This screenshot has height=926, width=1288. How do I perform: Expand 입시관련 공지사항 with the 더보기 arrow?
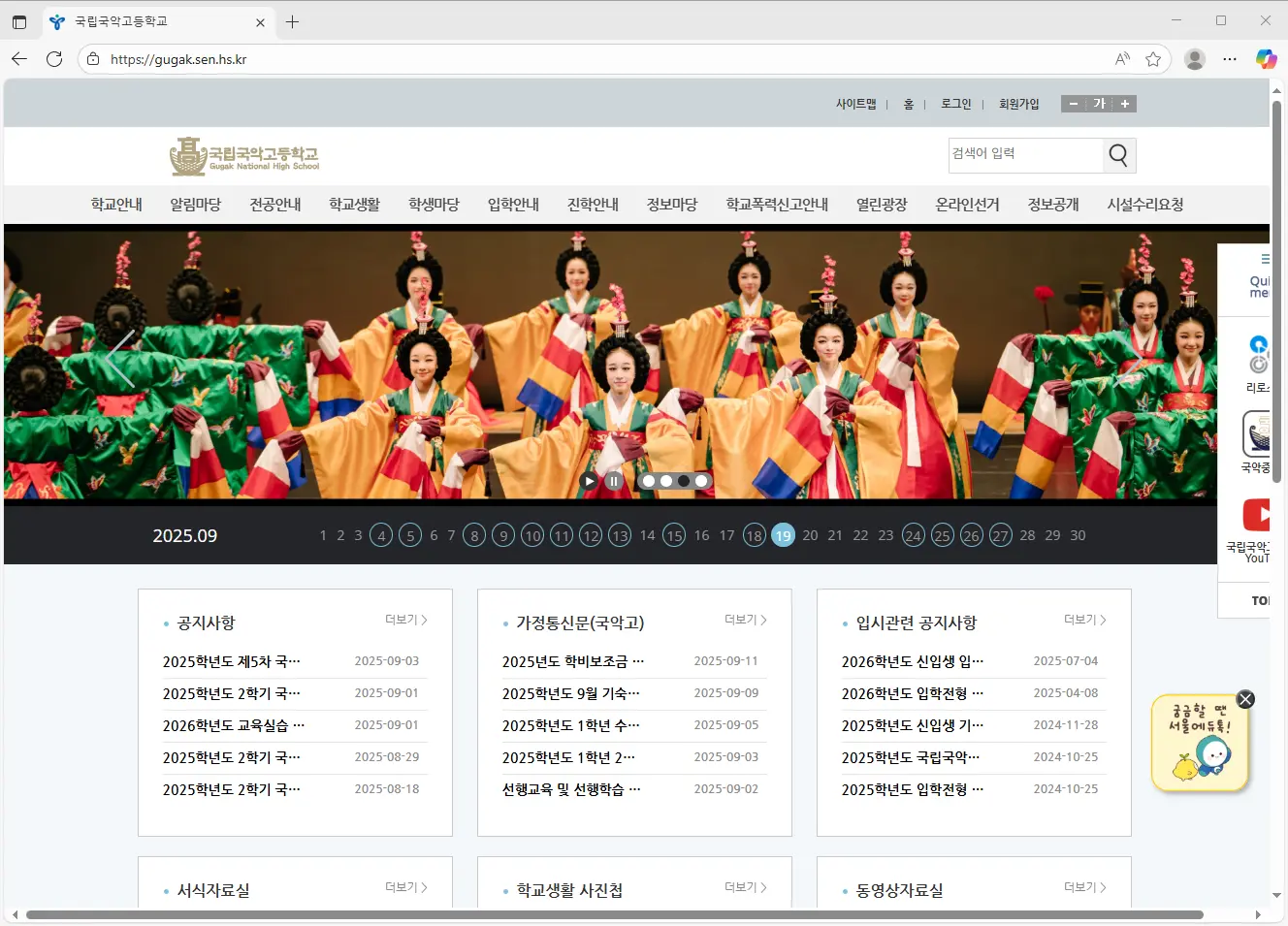(1085, 620)
